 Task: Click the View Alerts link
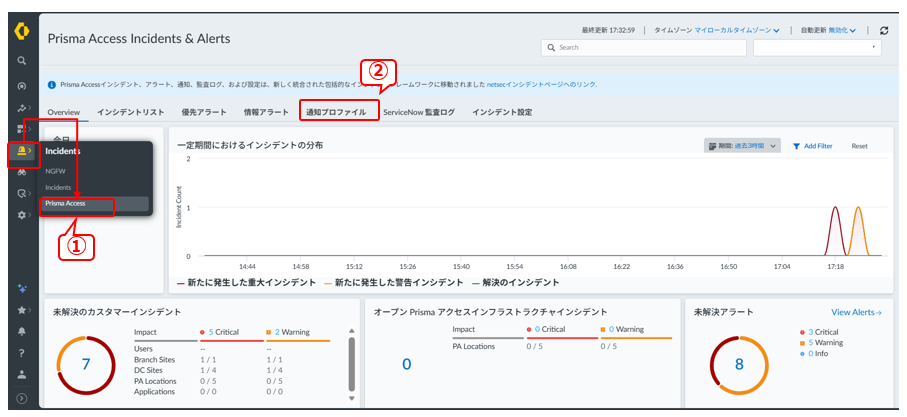point(856,312)
